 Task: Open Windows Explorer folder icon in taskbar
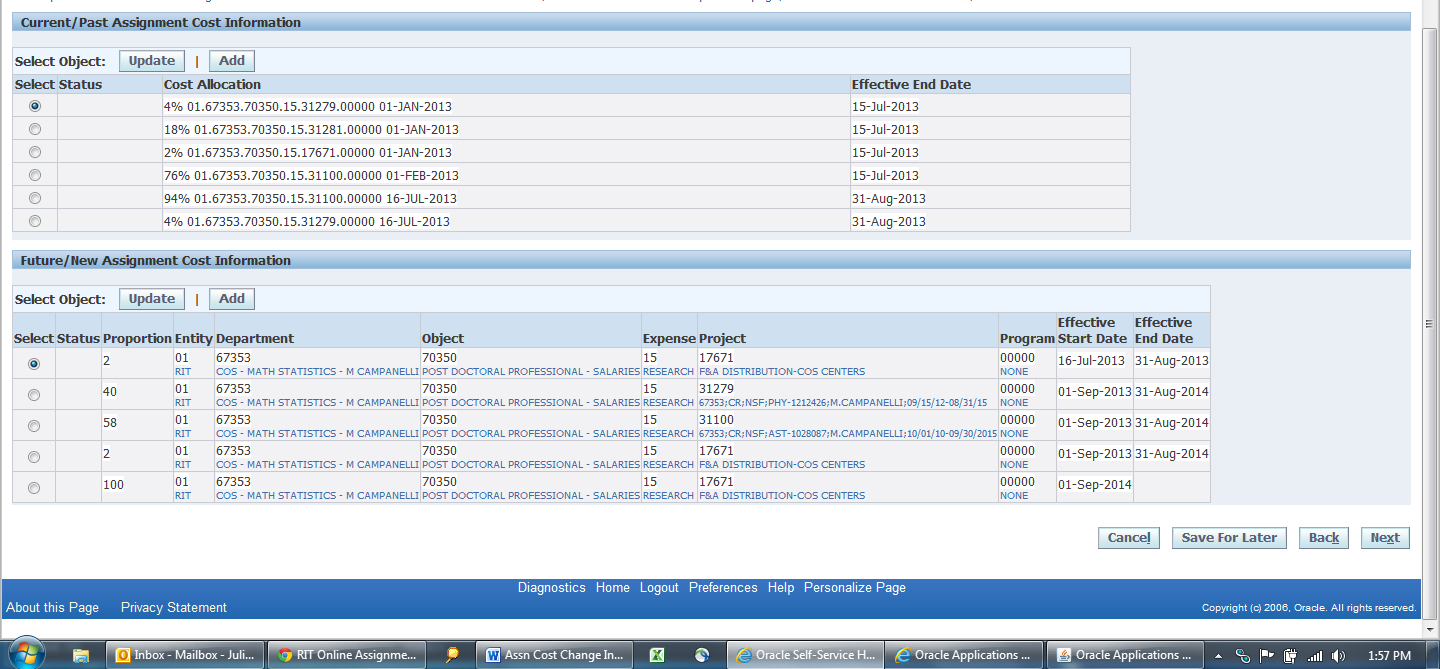pyautogui.click(x=81, y=655)
